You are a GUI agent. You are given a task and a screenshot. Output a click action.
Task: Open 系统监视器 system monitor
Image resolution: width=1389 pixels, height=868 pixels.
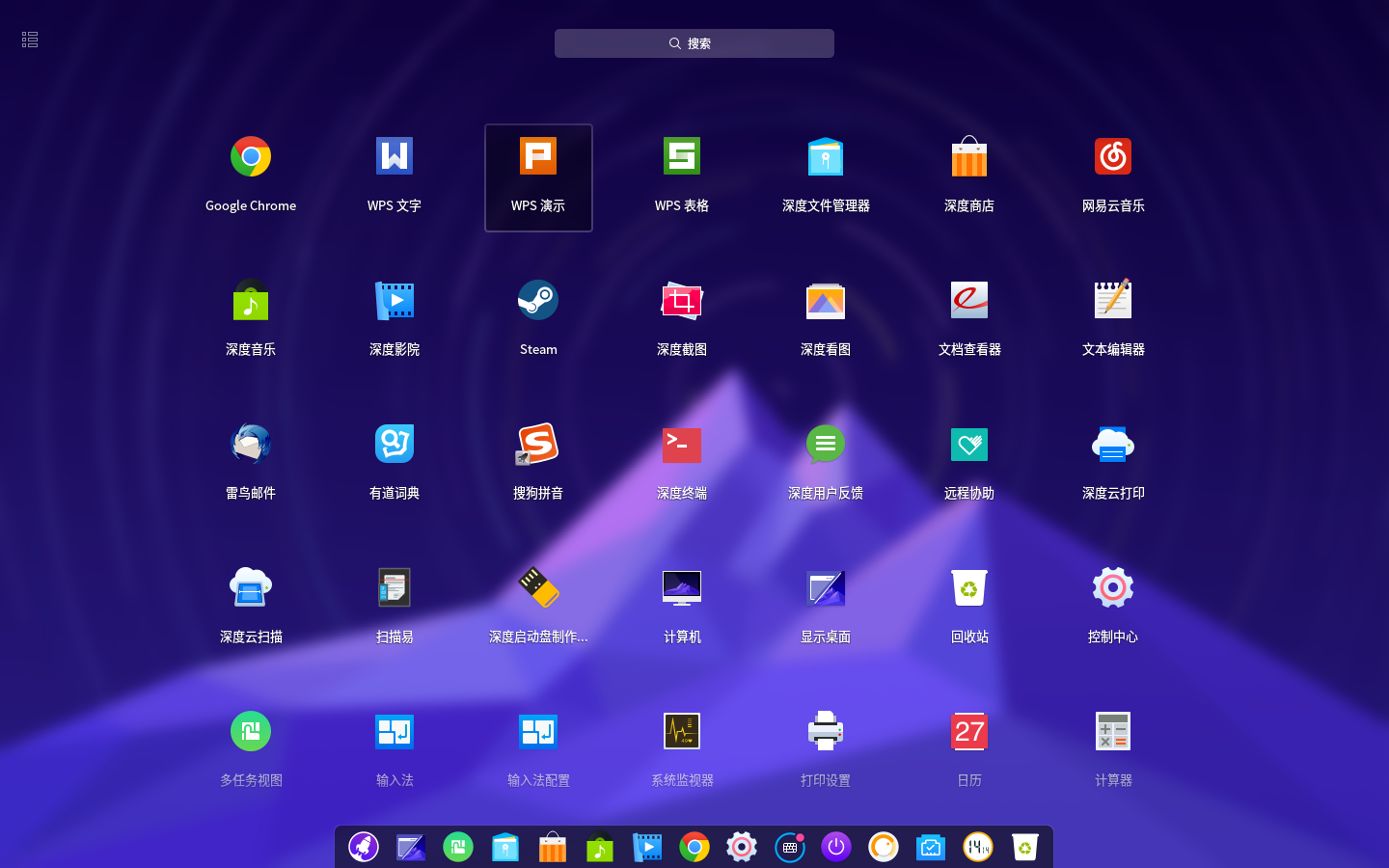682,751
